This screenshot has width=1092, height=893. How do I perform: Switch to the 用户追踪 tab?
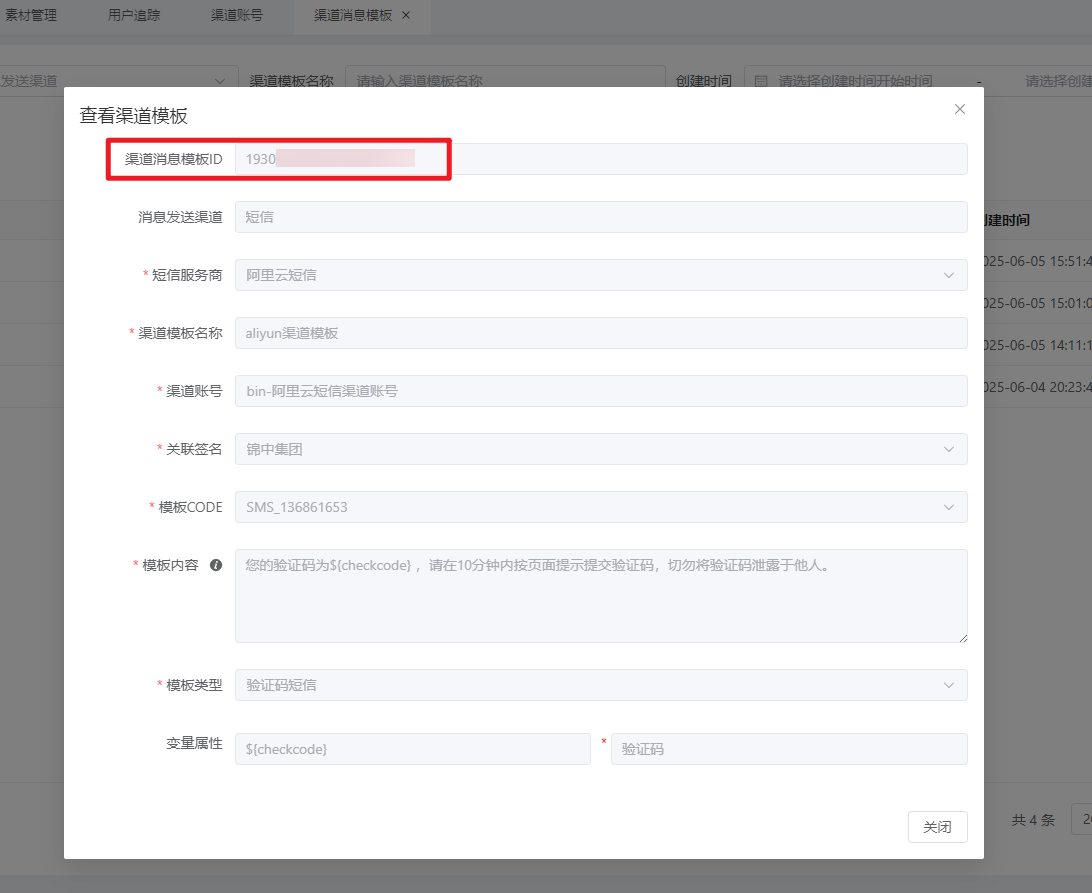pyautogui.click(x=134, y=15)
